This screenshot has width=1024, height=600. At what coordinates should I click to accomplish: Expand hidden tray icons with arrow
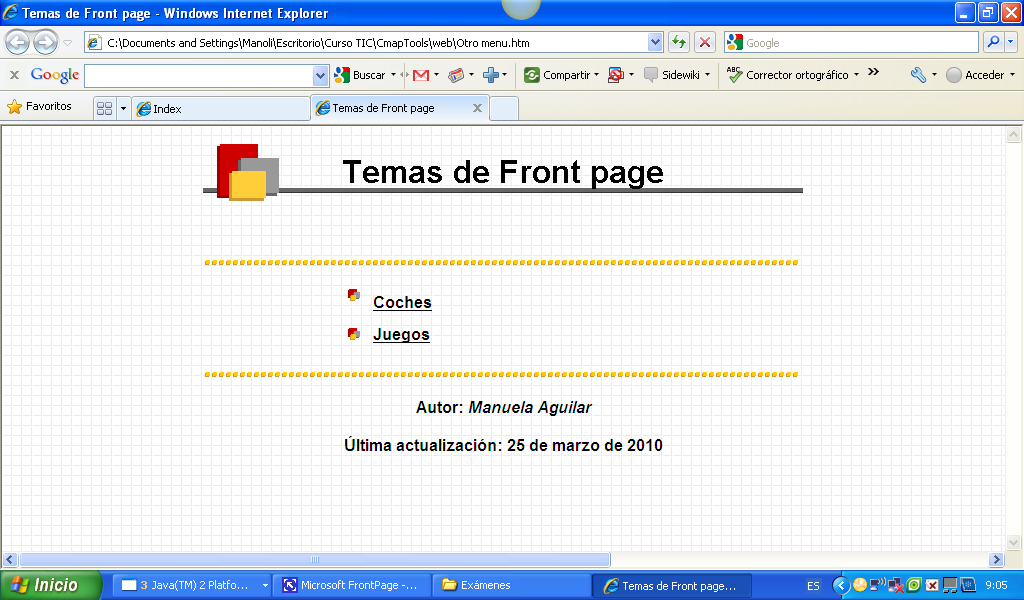841,585
